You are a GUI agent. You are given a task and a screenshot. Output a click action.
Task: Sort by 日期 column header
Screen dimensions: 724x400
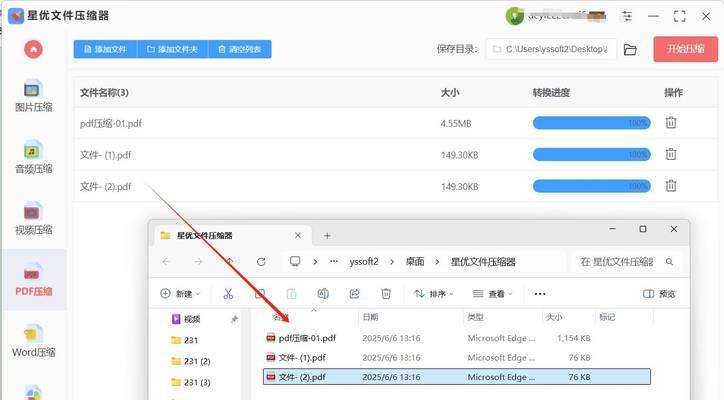pos(370,317)
